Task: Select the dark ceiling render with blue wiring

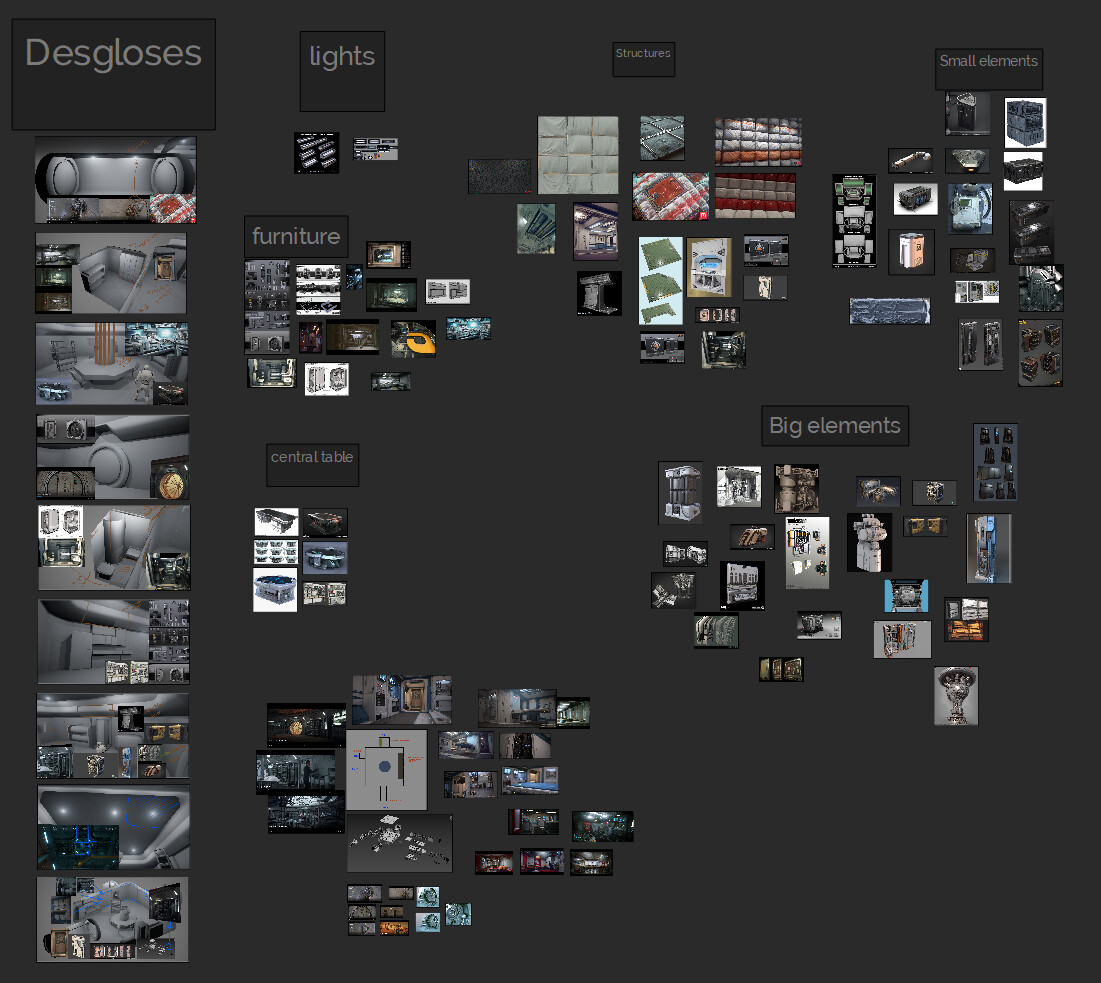Action: pos(113,827)
